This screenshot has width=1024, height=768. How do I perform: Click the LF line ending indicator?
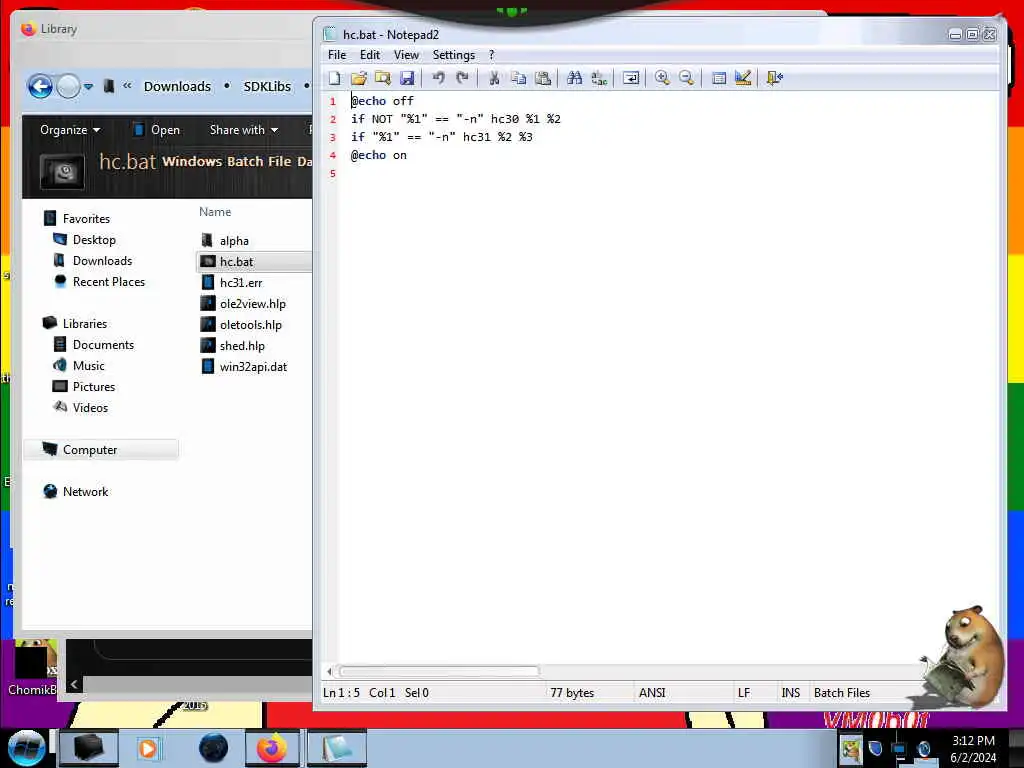pyautogui.click(x=744, y=693)
